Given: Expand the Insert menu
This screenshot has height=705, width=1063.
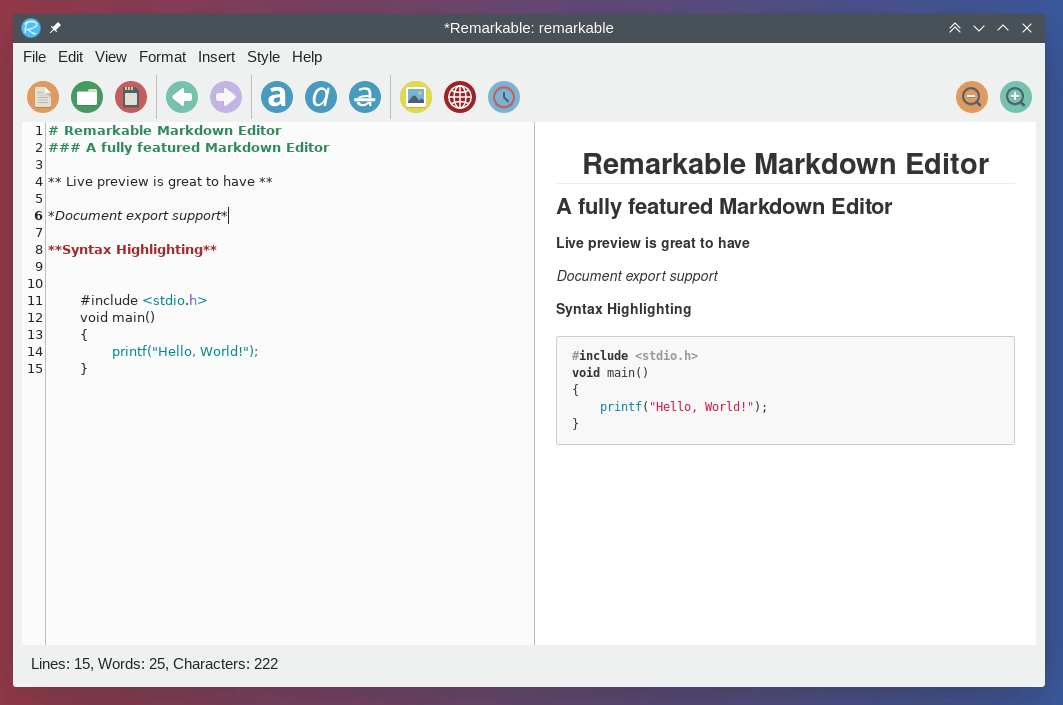Looking at the screenshot, I should (x=216, y=57).
